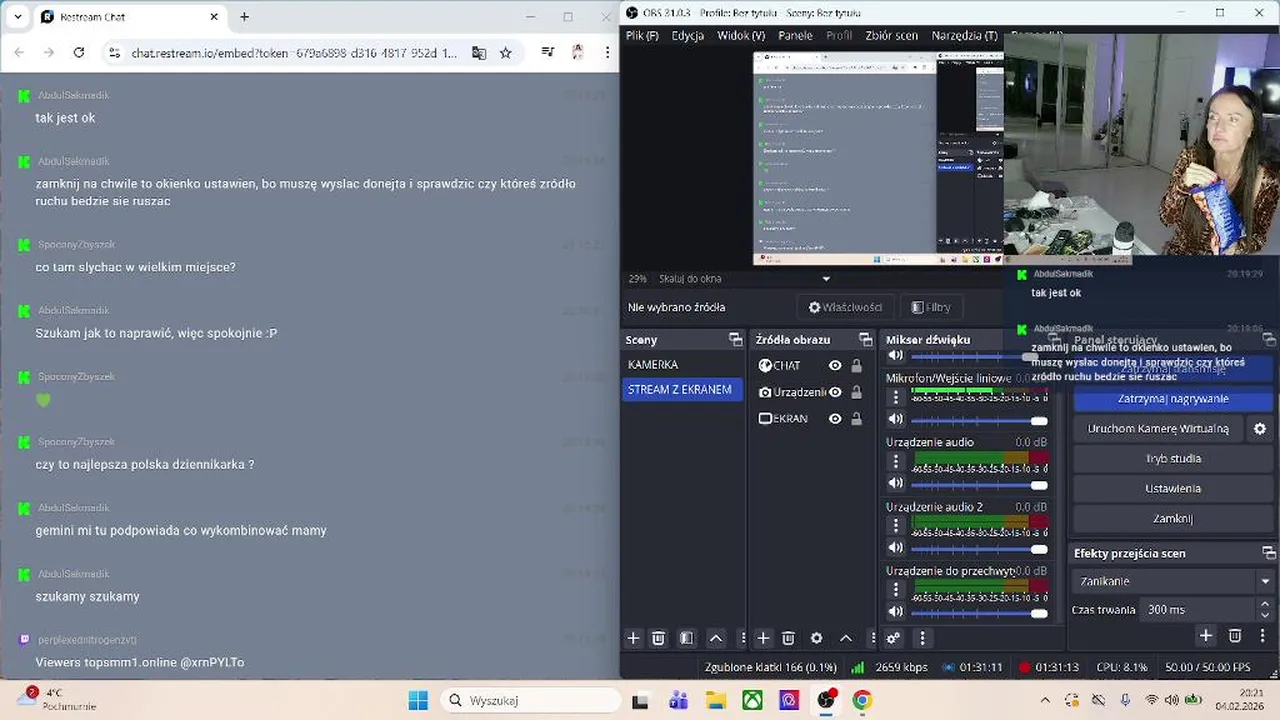Click Zamknij button in control panel

1173,519
